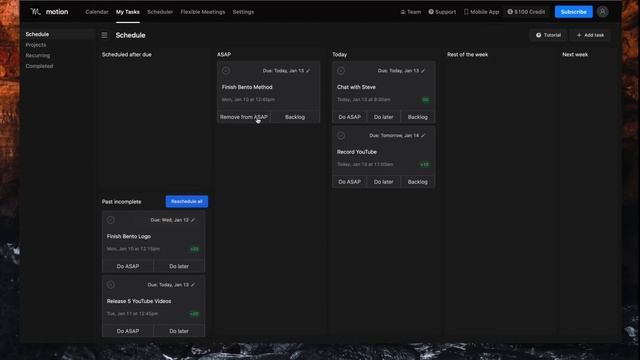This screenshot has width=640, height=360.
Task: Open Completed in the sidebar
Action: [39, 66]
